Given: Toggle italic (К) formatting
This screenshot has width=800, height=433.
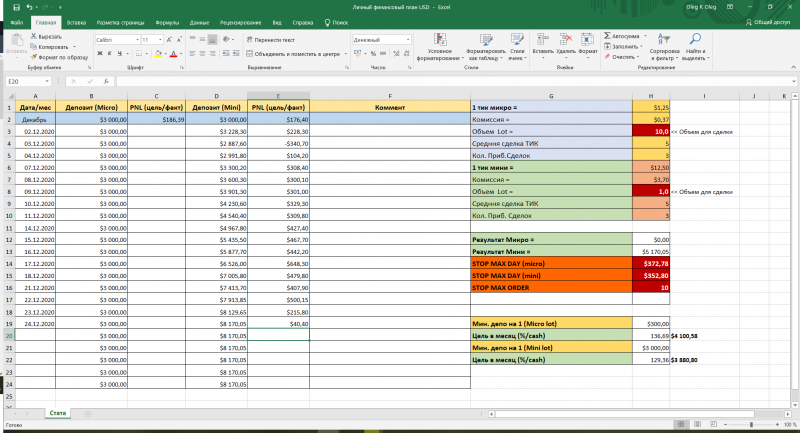Looking at the screenshot, I should point(109,52).
